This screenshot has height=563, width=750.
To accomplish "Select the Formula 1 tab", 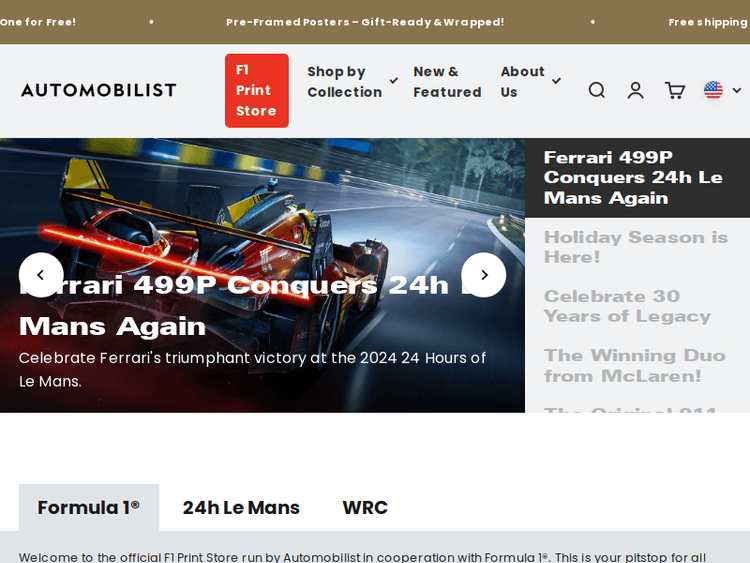I will coord(88,507).
